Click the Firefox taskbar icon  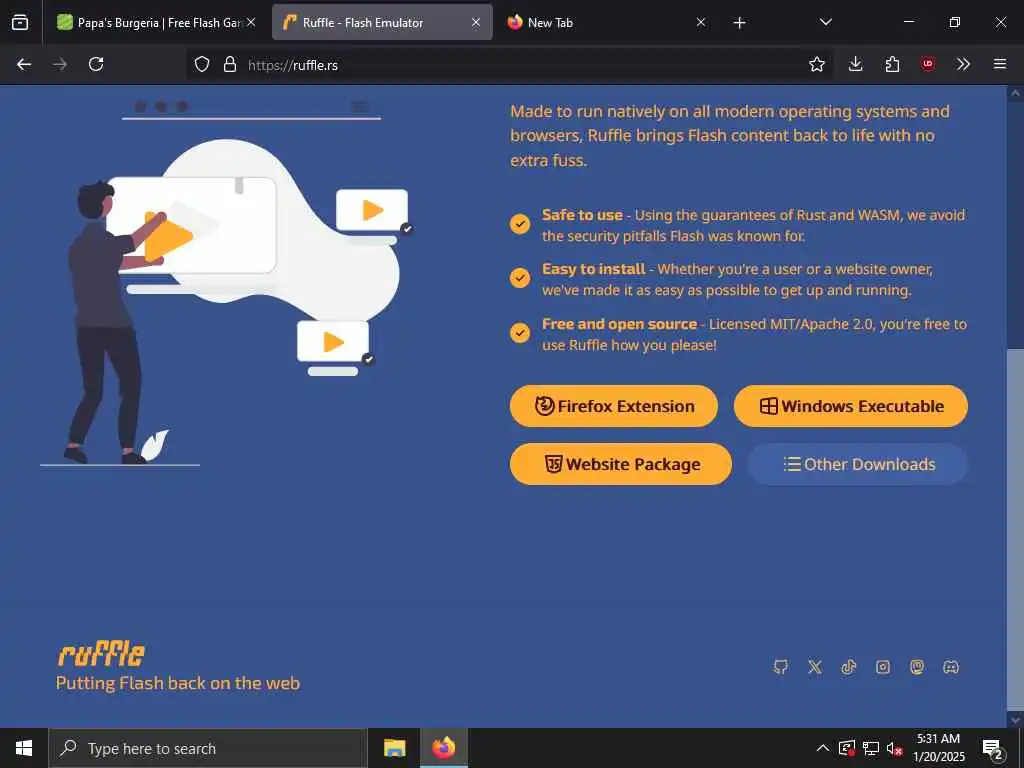tap(443, 748)
